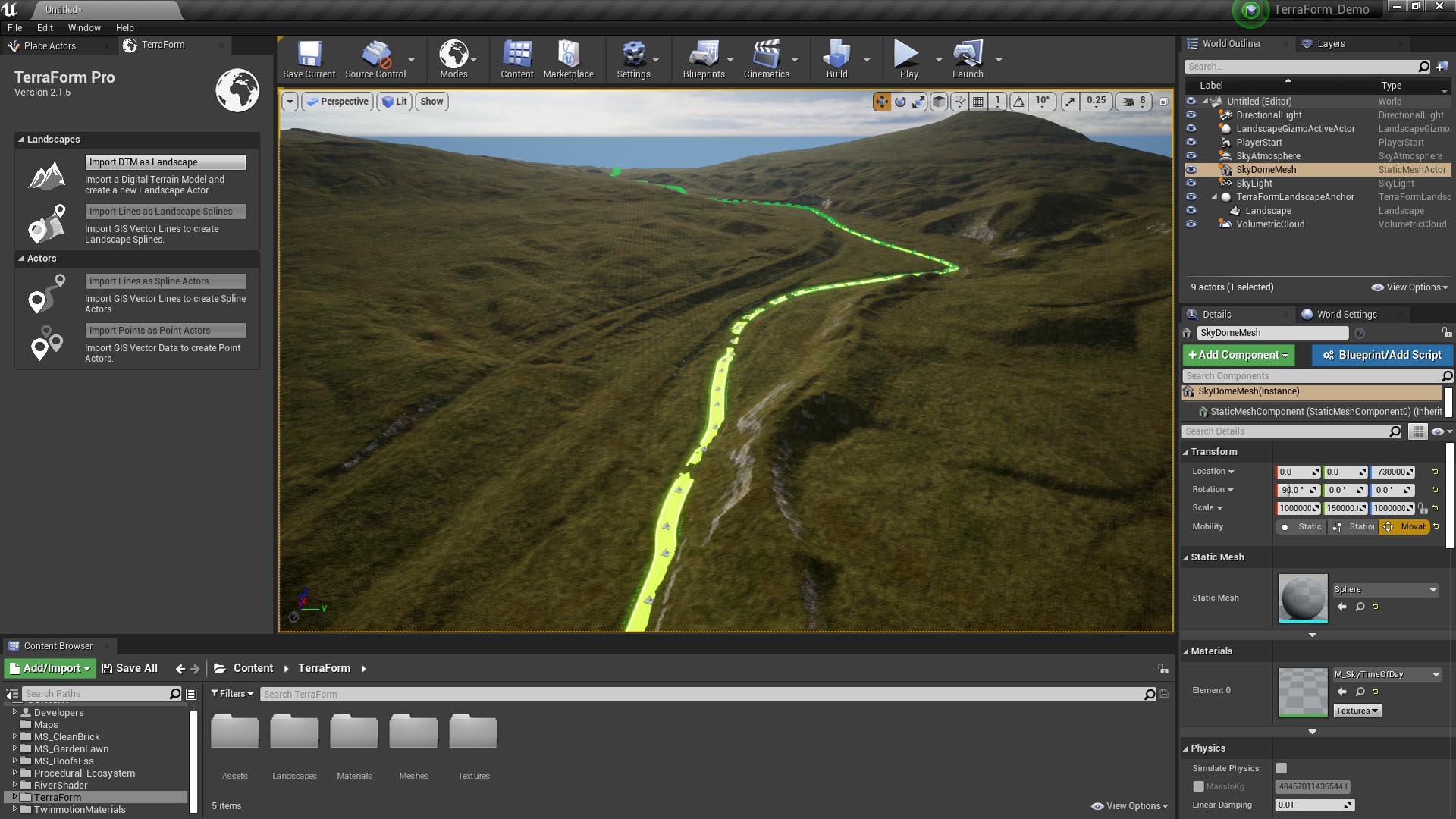The width and height of the screenshot is (1456, 819).
Task: Click the Import Lines as Spline Actors icon
Action: pos(47,294)
